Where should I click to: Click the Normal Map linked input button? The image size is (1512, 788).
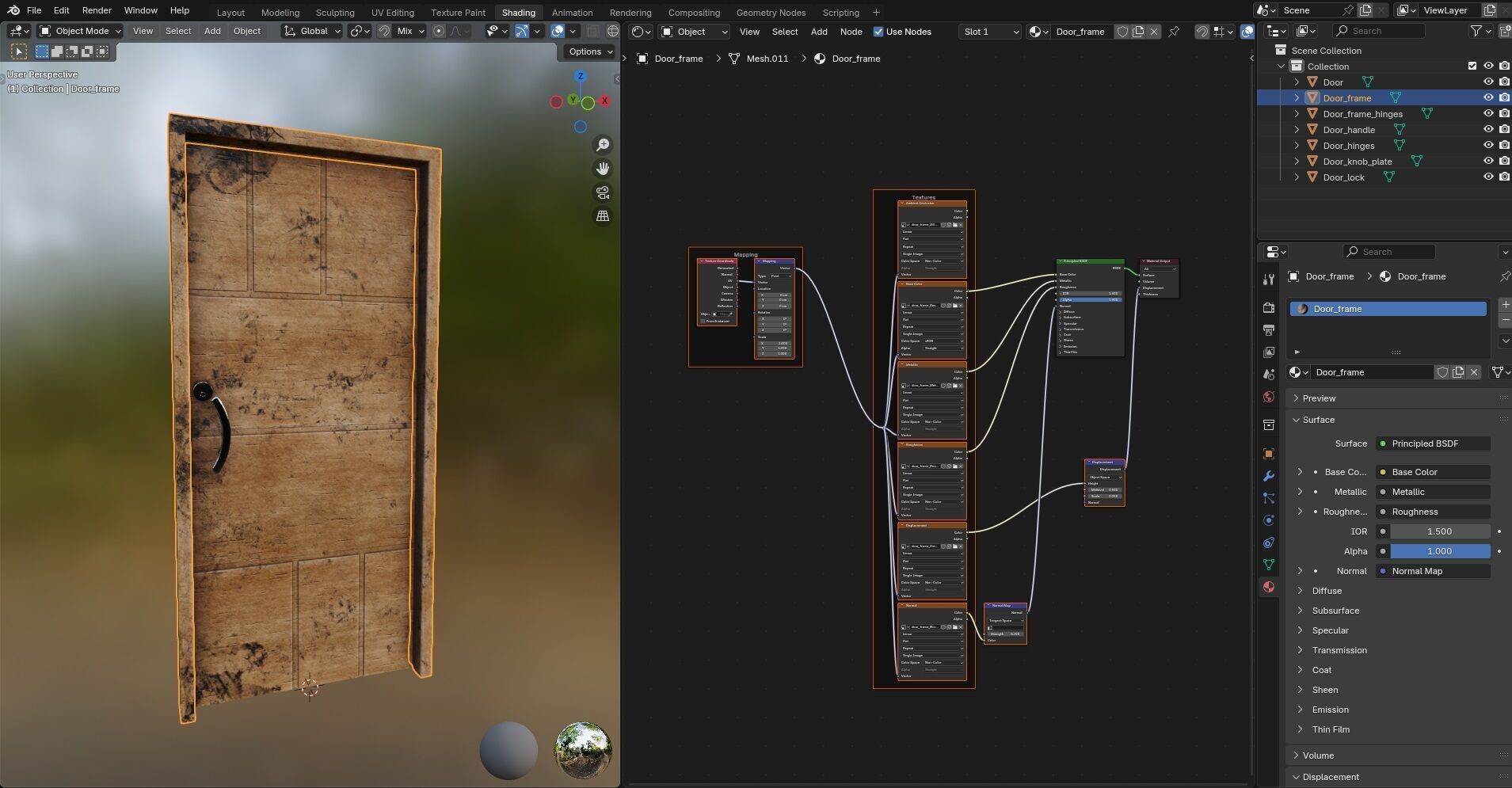click(x=1434, y=571)
